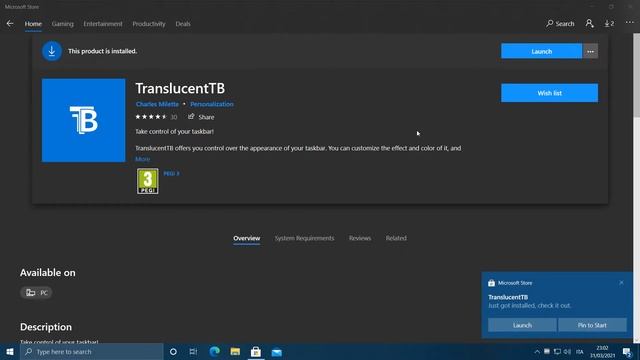Open the ellipsis options next to Launch

pyautogui.click(x=590, y=51)
